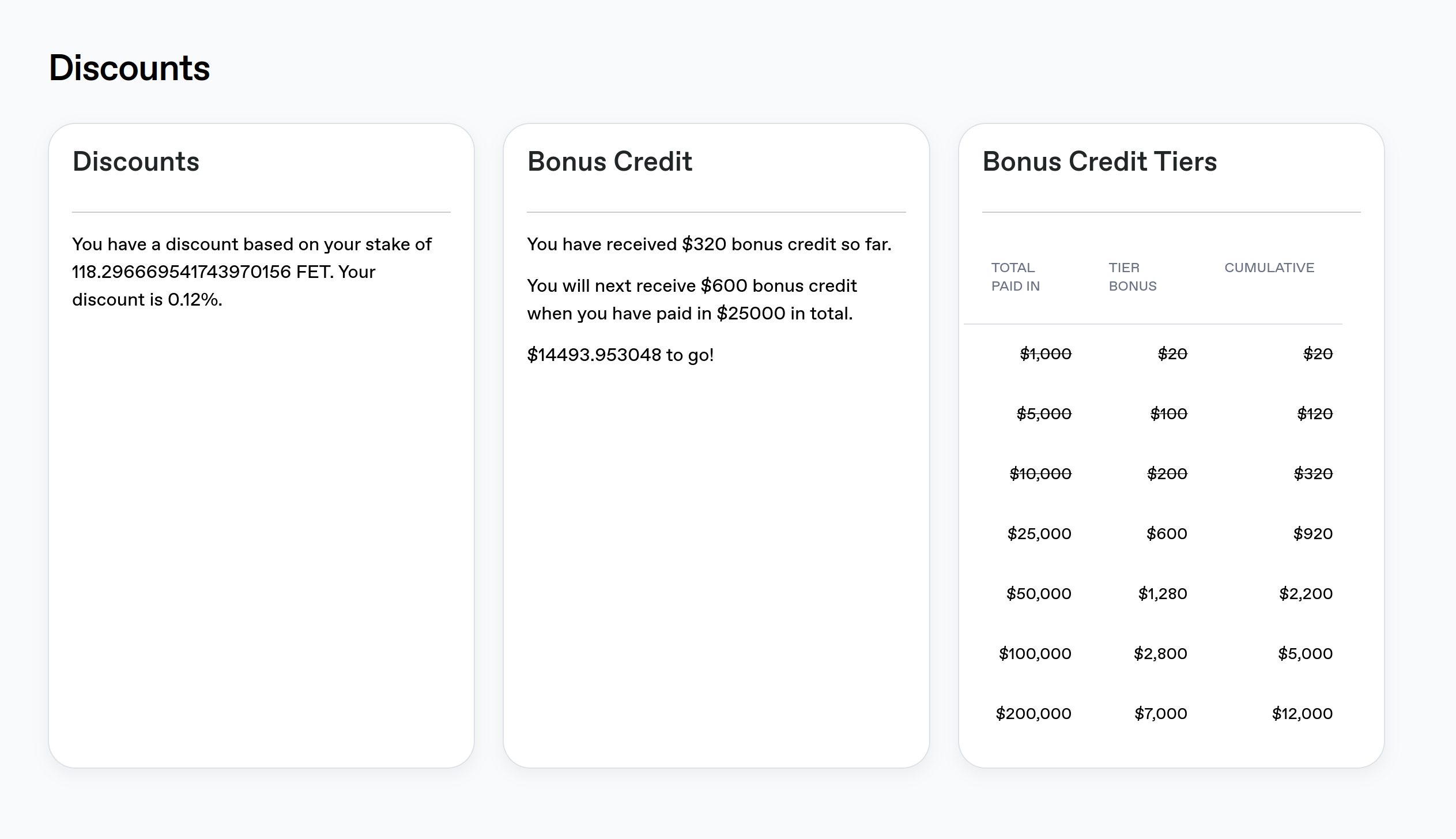Click the struck-through $5,000 tier cell
Screen dimensions: 1456x839
tap(1043, 413)
